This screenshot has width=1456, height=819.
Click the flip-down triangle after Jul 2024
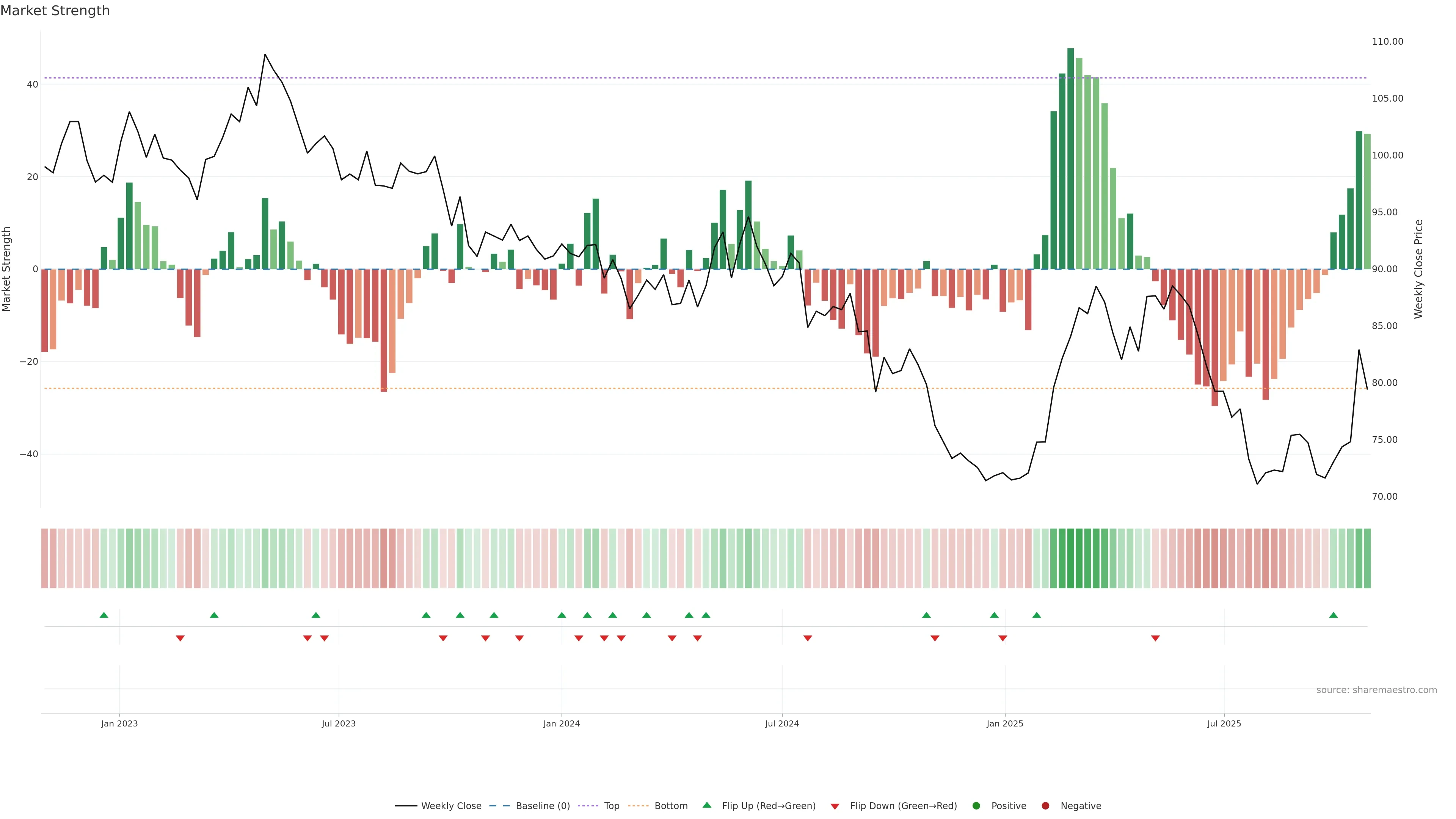point(808,638)
